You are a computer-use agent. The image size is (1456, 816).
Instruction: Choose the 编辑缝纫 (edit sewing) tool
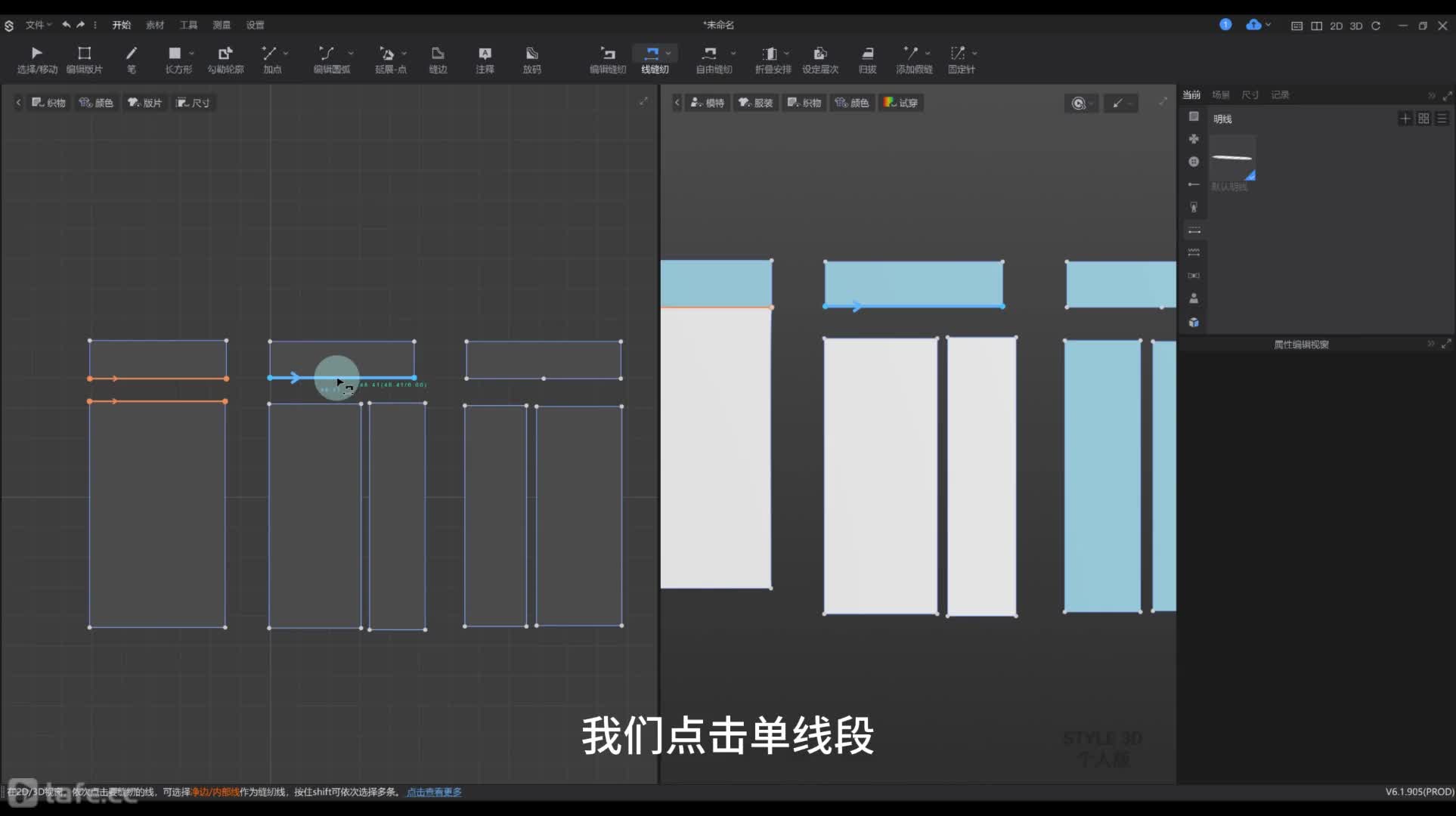tap(608, 60)
